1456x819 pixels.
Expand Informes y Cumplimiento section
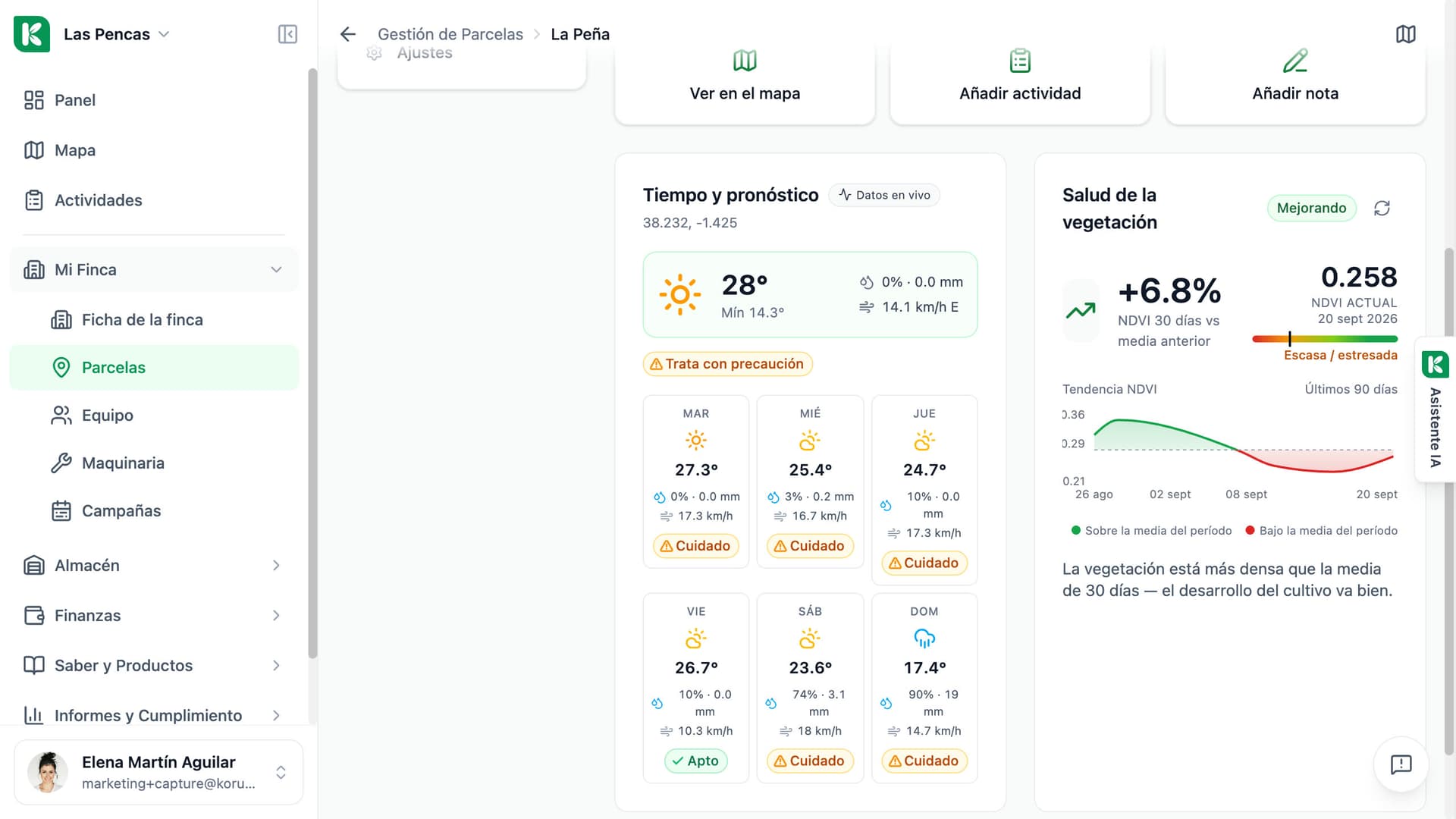(x=276, y=715)
